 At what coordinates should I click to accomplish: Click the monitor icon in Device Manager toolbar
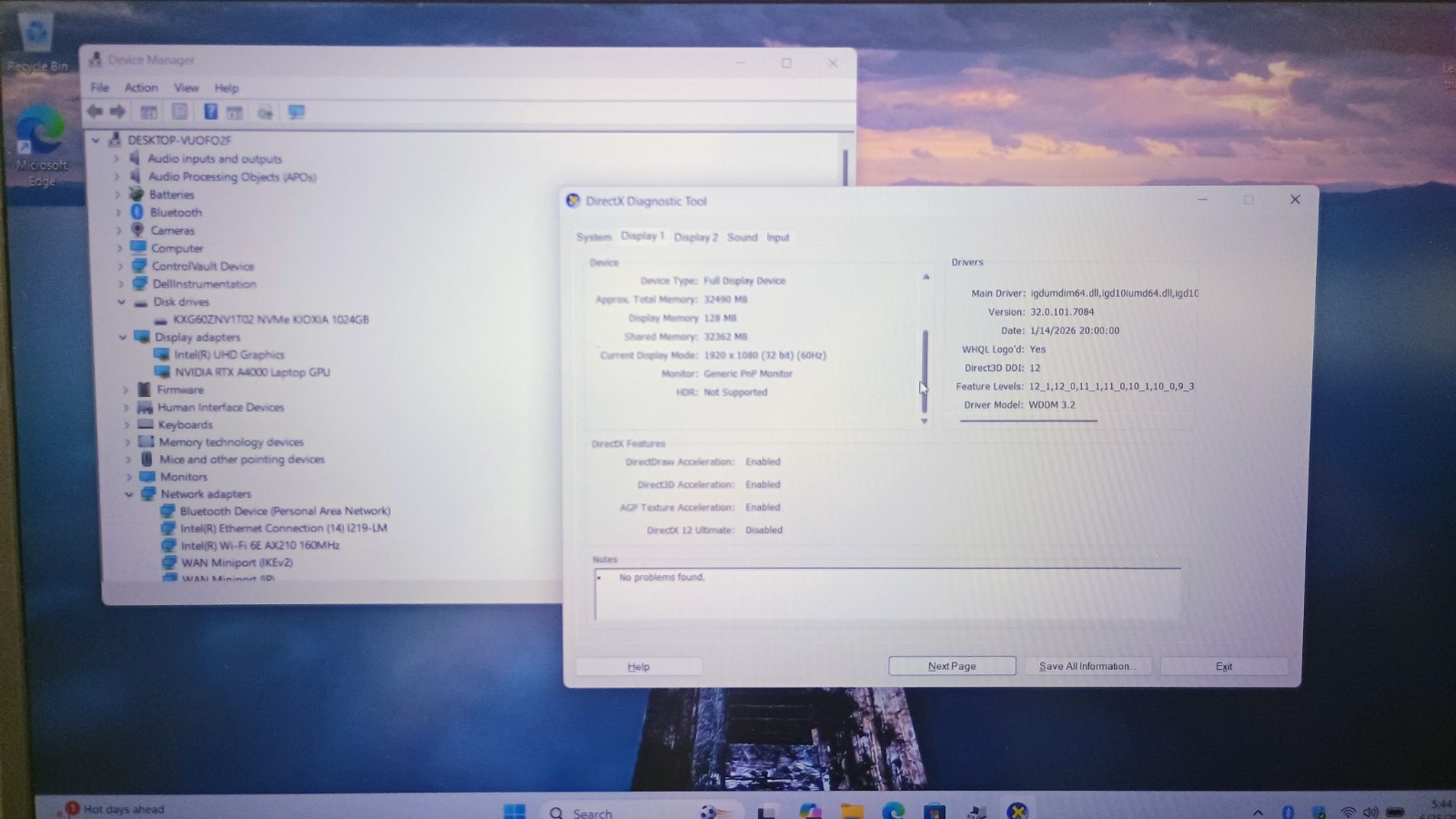(x=297, y=112)
